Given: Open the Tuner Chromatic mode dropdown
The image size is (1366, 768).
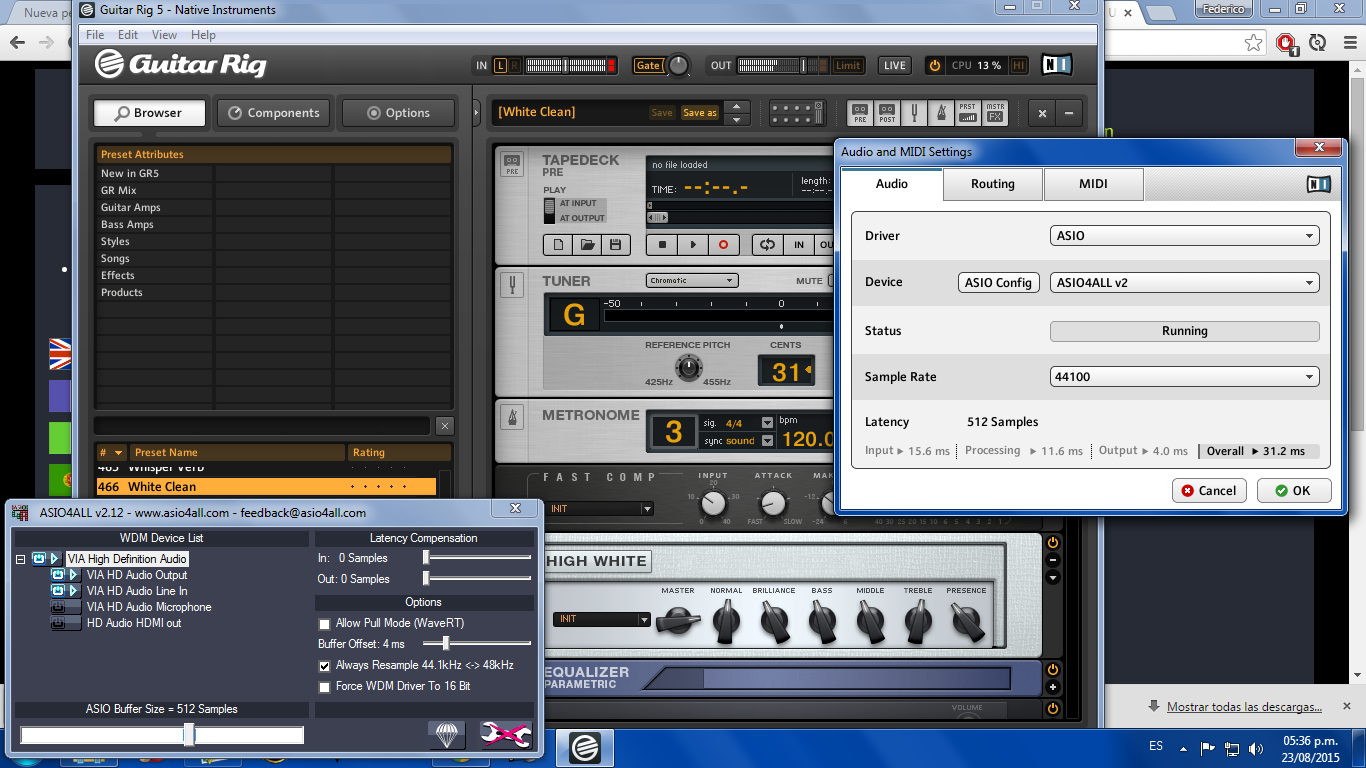Looking at the screenshot, I should pos(692,280).
